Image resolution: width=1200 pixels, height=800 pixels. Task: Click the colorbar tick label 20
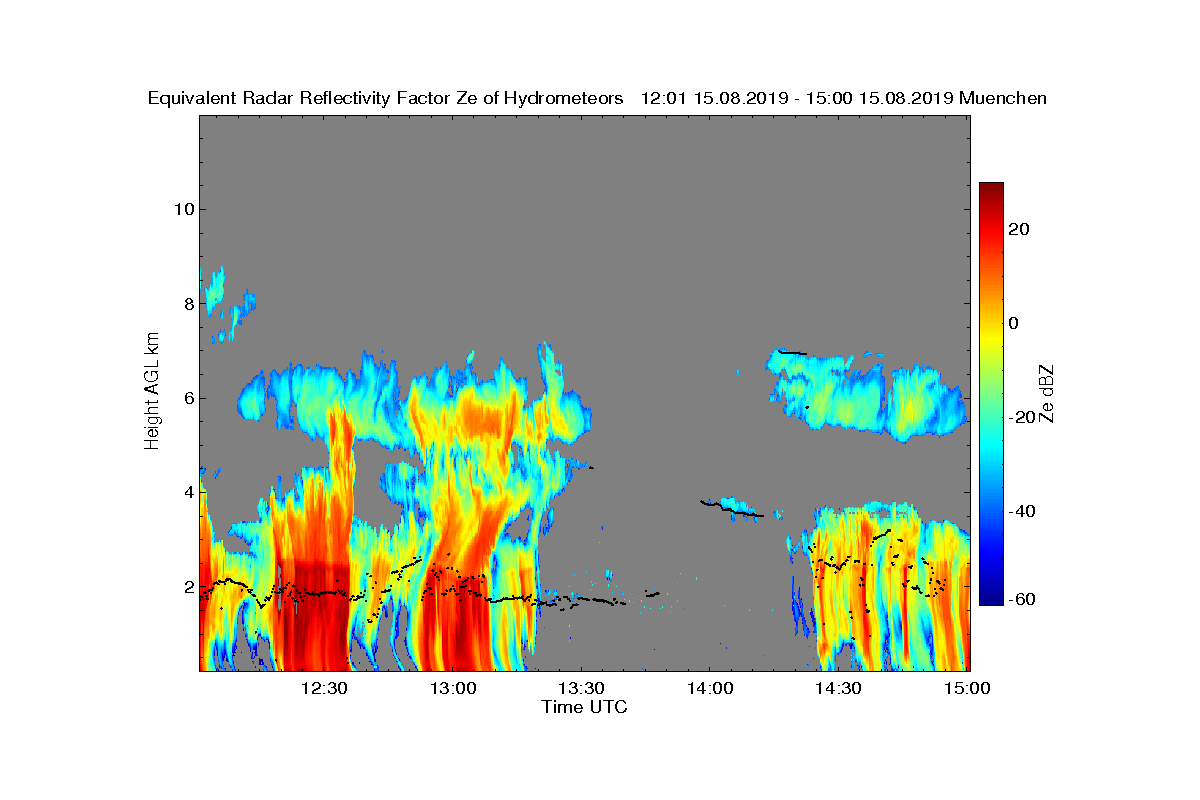pyautogui.click(x=1020, y=229)
